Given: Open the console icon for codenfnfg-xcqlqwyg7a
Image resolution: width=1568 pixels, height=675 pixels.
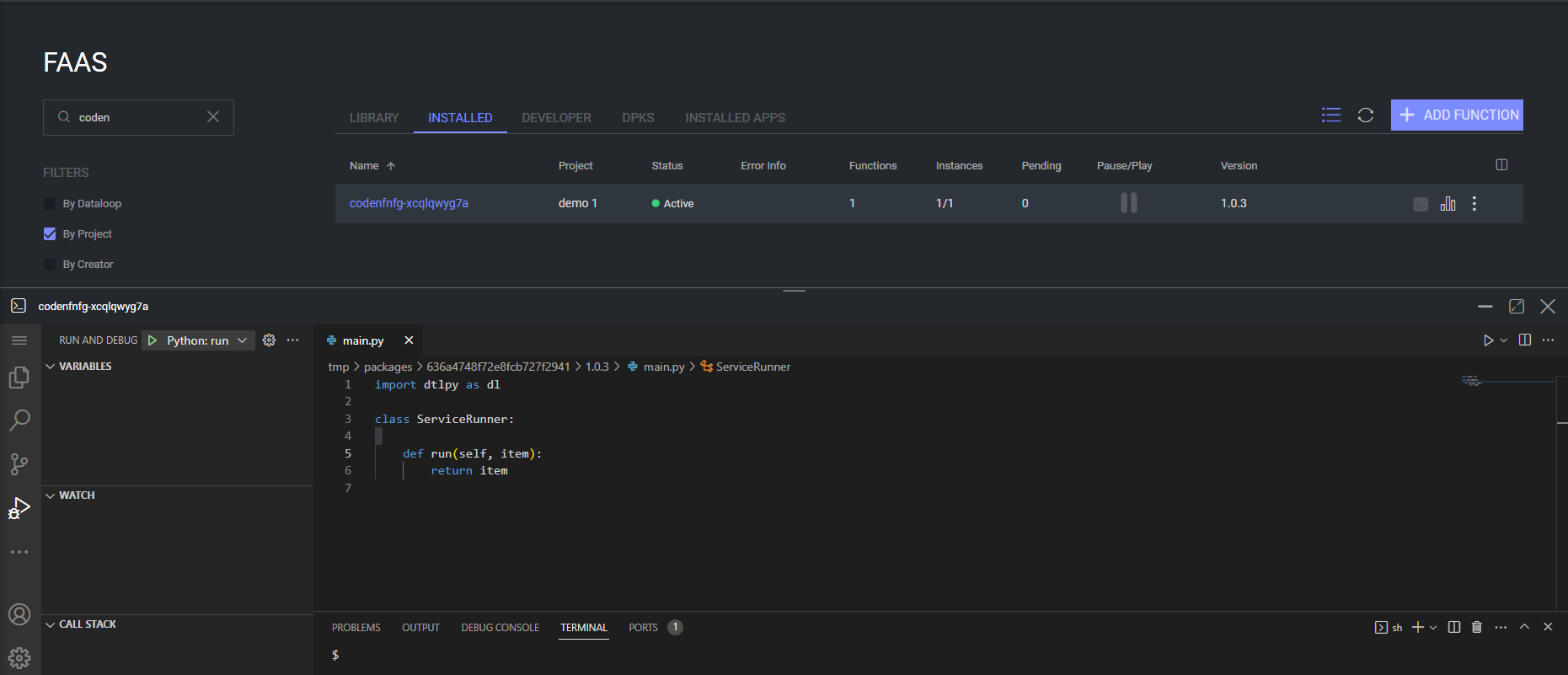Looking at the screenshot, I should click(1421, 204).
